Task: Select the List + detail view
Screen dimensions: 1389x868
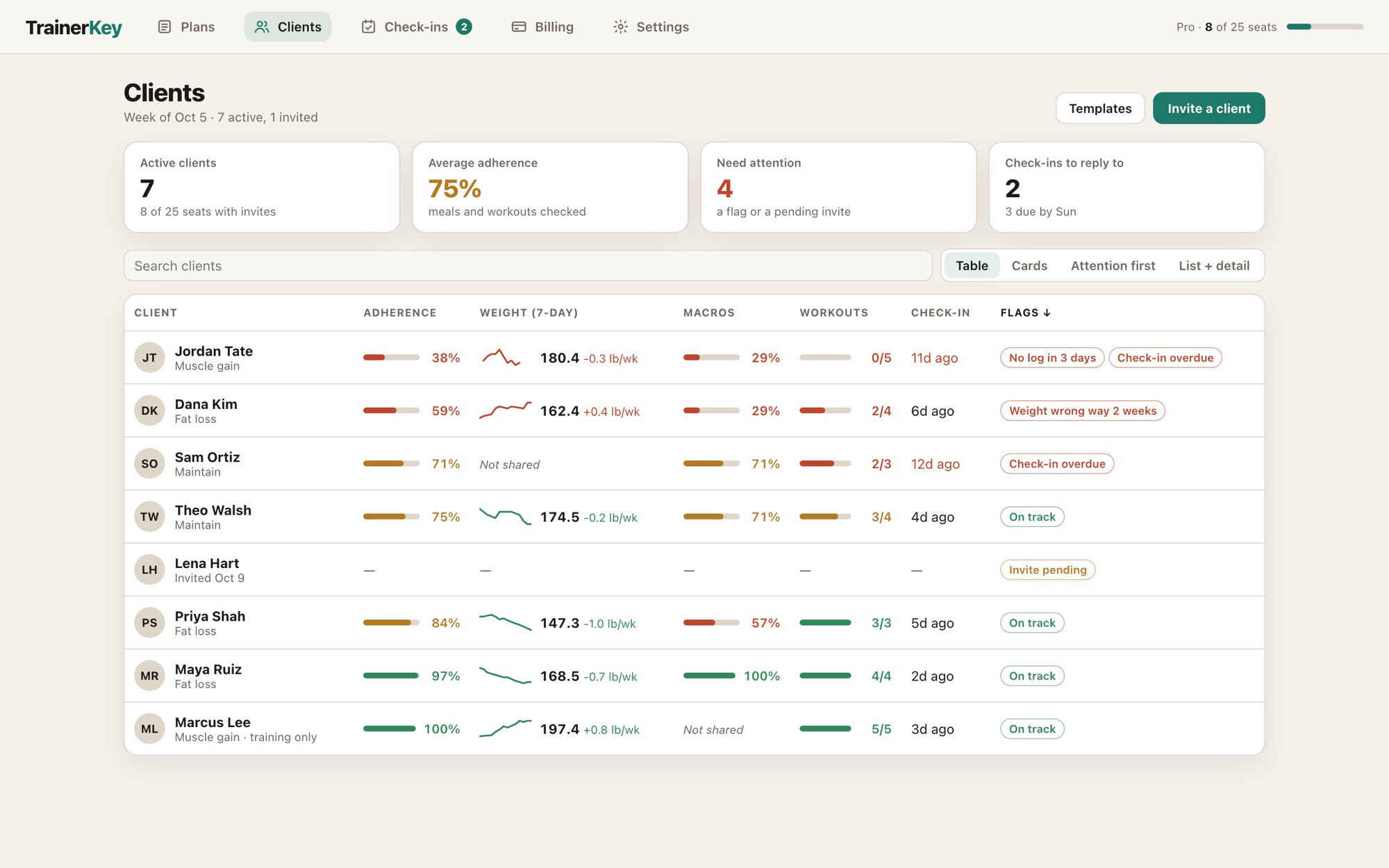Action: pyautogui.click(x=1214, y=266)
